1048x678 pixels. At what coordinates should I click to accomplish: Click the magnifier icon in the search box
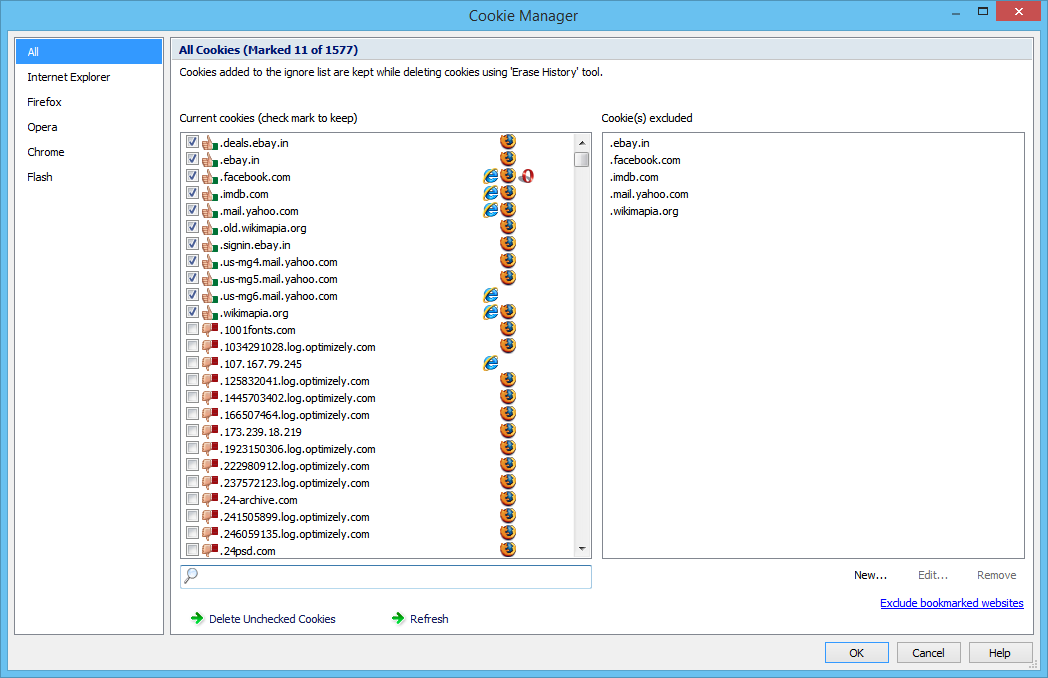190,576
